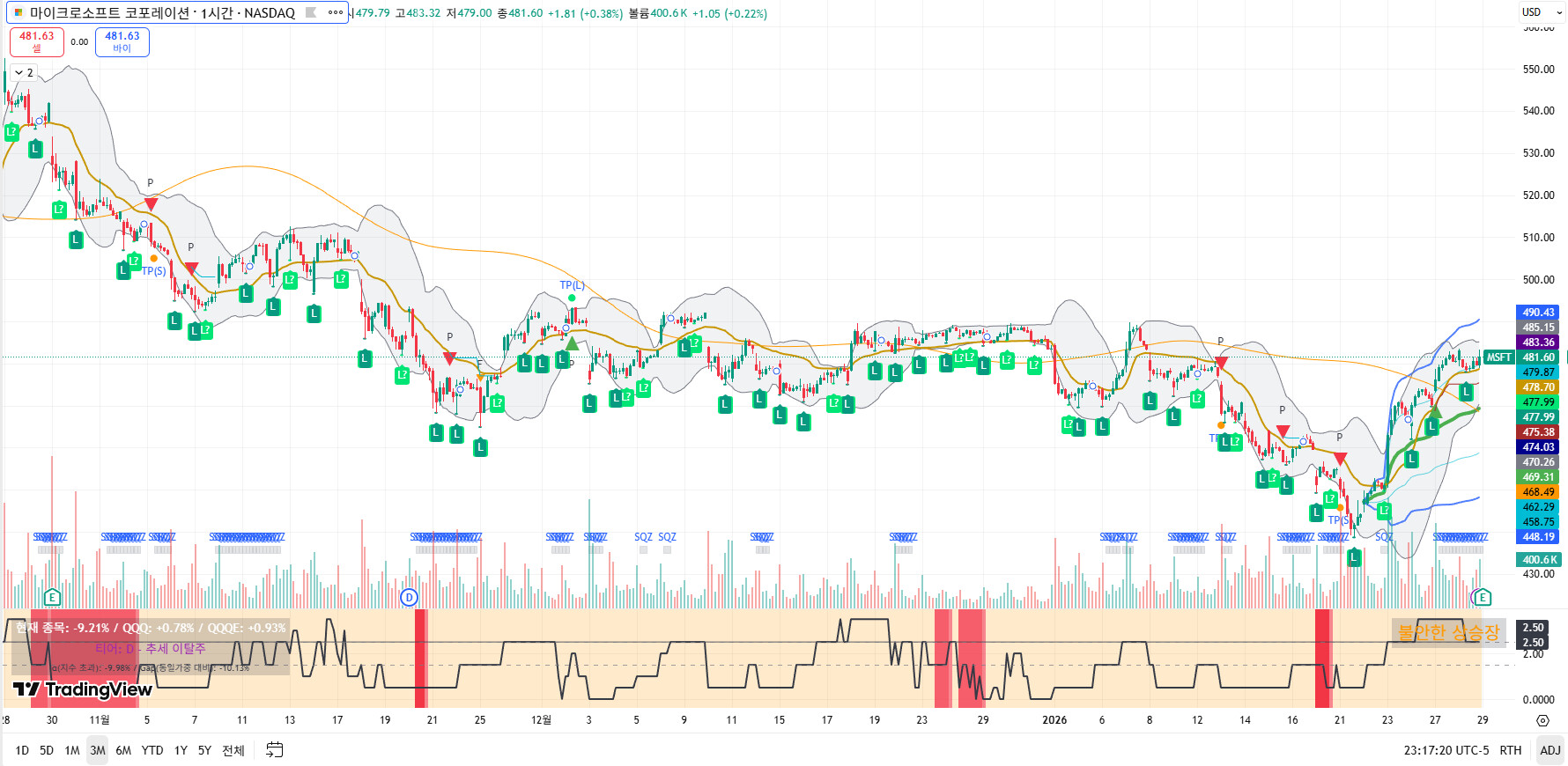
Task: Click the 400.6K volume scale label
Action: tap(1539, 560)
